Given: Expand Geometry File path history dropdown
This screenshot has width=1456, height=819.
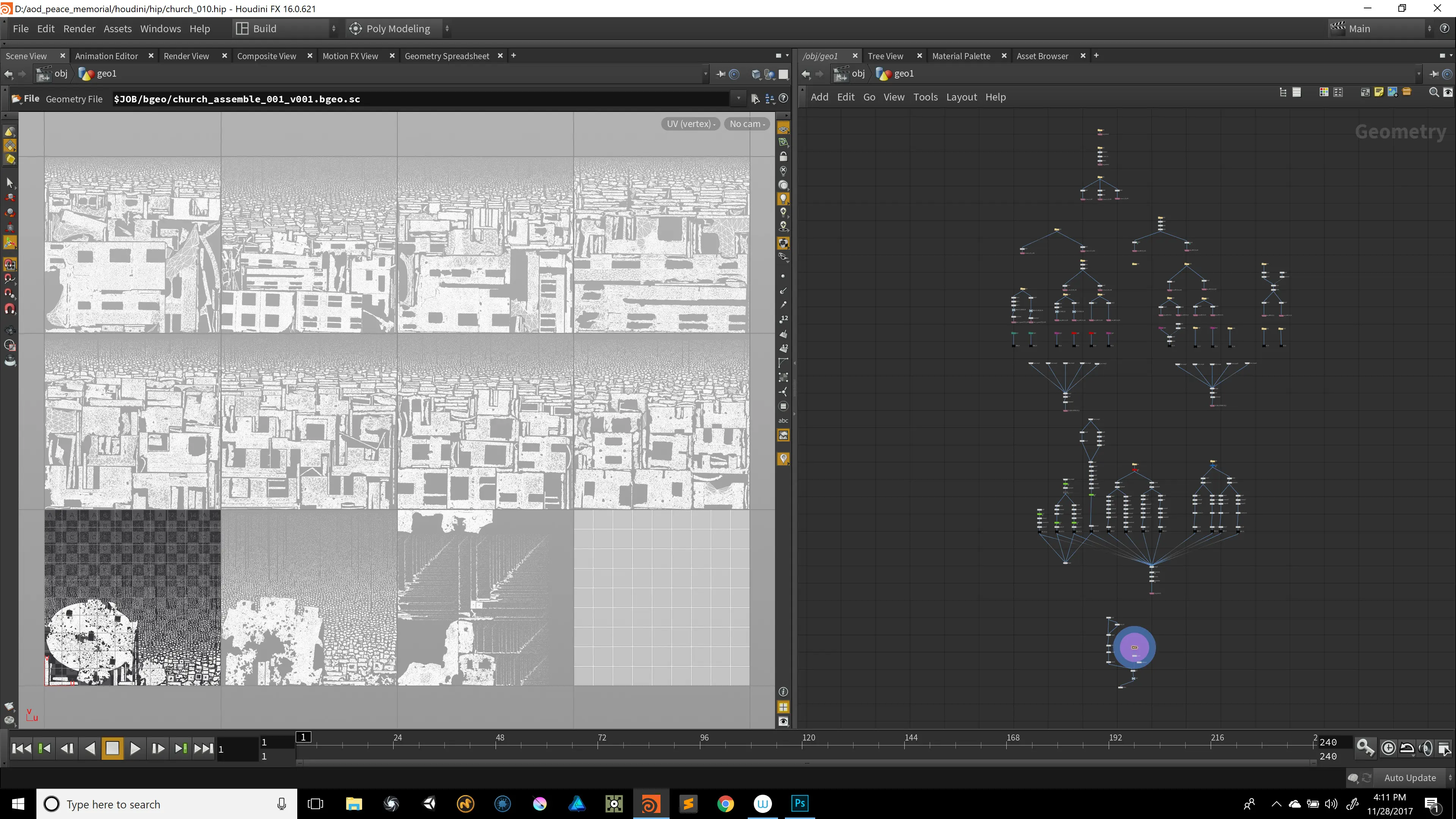Looking at the screenshot, I should 739,98.
